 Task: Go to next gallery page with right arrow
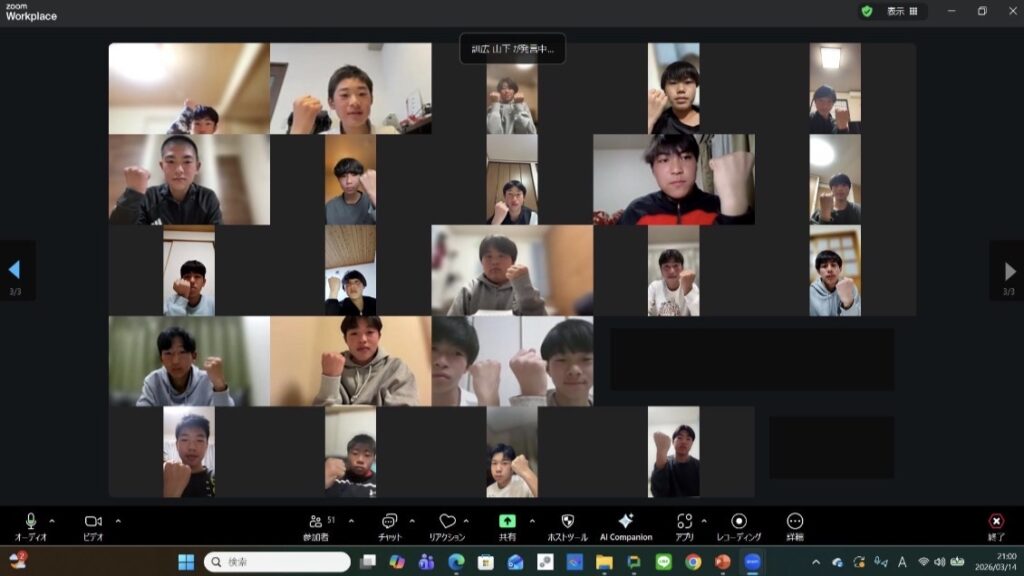point(1009,270)
